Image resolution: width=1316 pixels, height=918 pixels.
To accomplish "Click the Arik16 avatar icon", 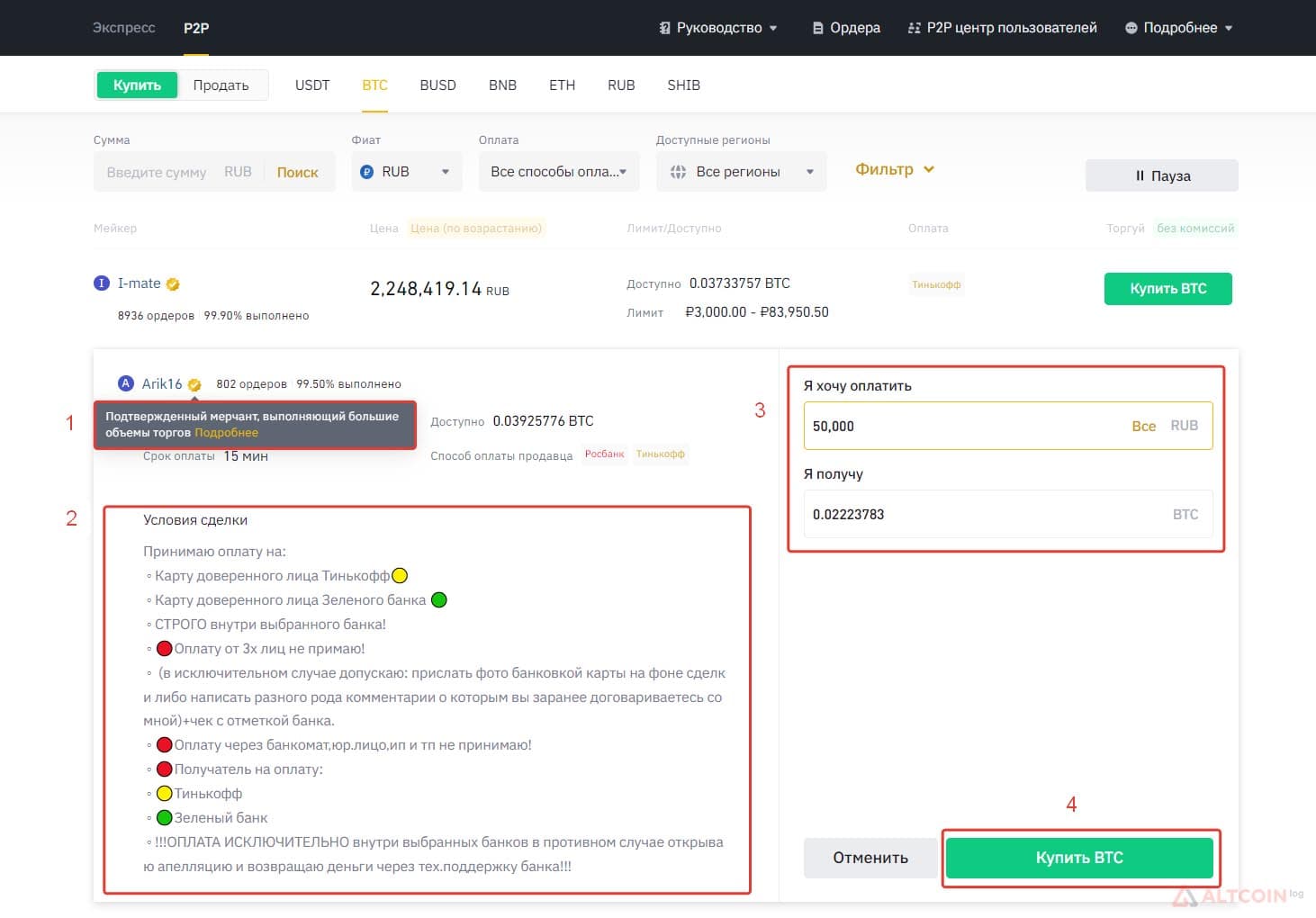I will [x=126, y=383].
